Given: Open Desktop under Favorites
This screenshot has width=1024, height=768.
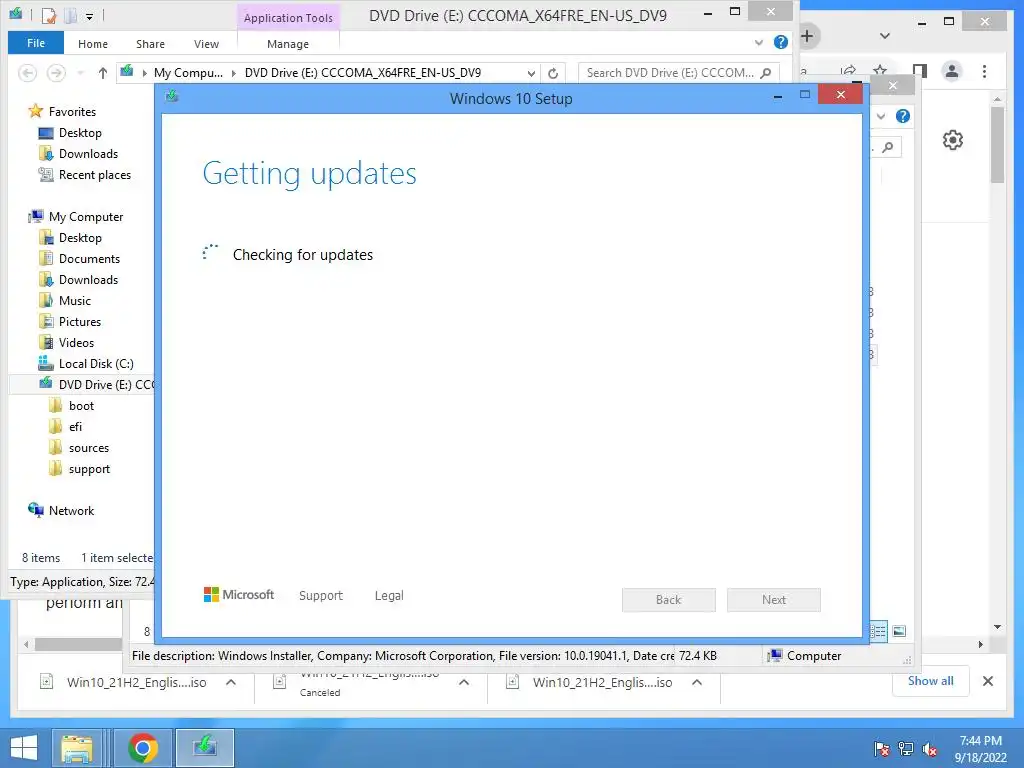Looking at the screenshot, I should (x=80, y=133).
